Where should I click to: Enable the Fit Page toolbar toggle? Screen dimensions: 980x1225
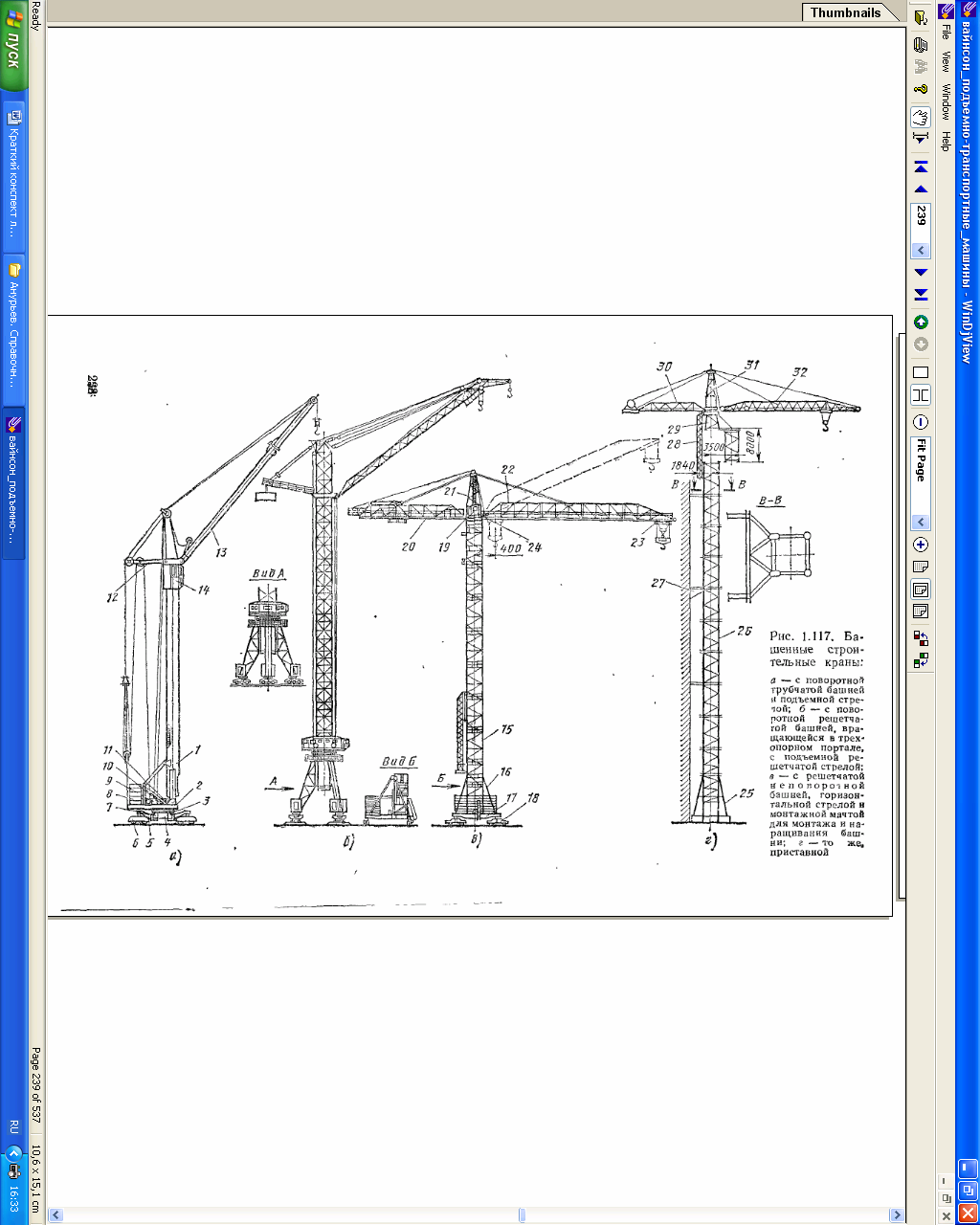(x=921, y=590)
